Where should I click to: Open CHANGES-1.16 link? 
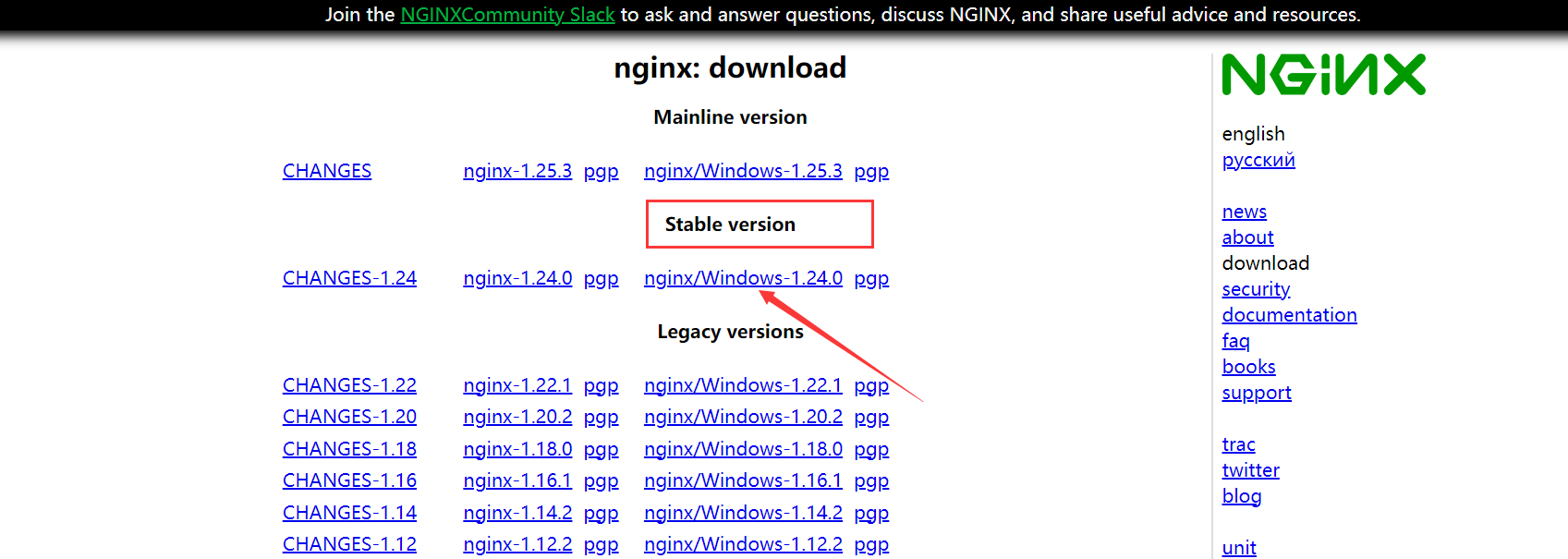tap(349, 480)
